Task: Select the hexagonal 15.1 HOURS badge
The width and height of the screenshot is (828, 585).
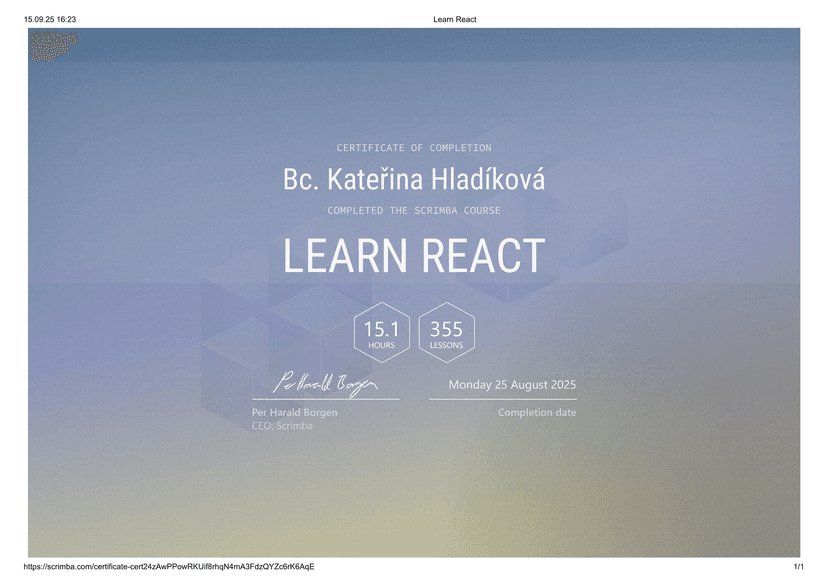Action: point(381,332)
